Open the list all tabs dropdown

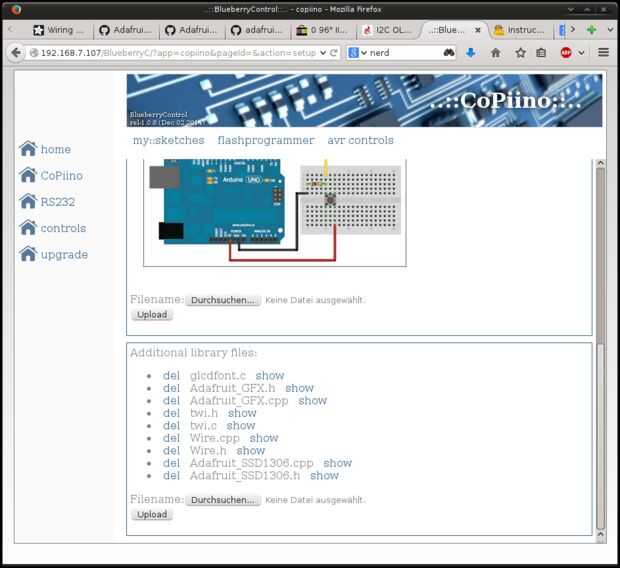[610, 30]
